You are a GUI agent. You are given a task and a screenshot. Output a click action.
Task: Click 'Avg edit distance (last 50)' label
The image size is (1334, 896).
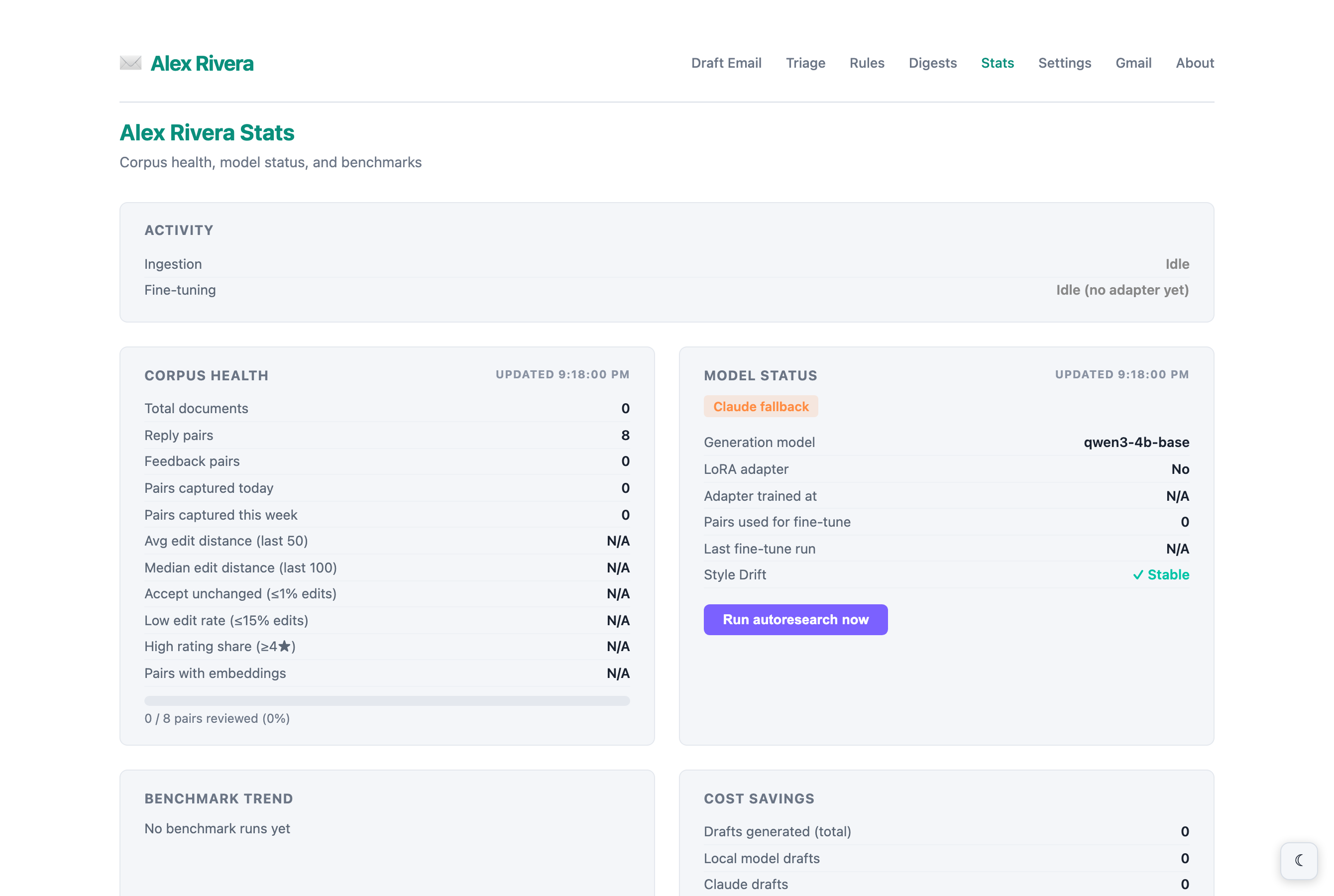(225, 541)
